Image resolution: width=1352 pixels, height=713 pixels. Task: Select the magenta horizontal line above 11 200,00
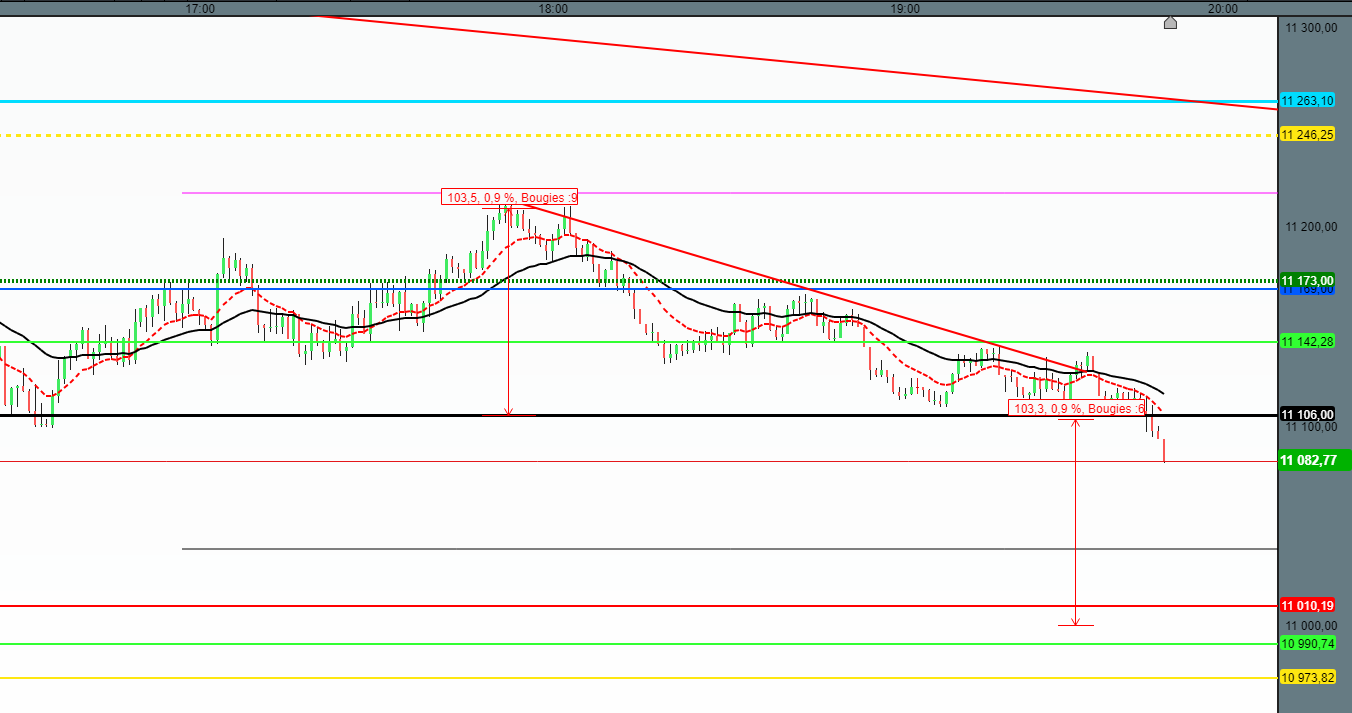pos(730,192)
